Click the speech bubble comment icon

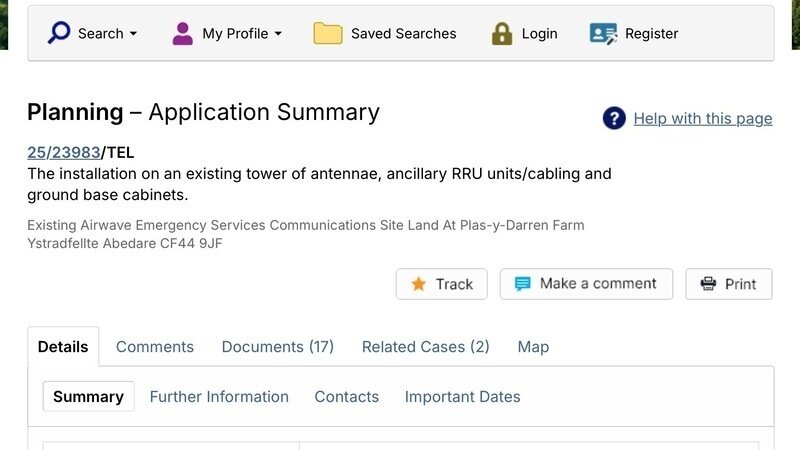point(522,284)
